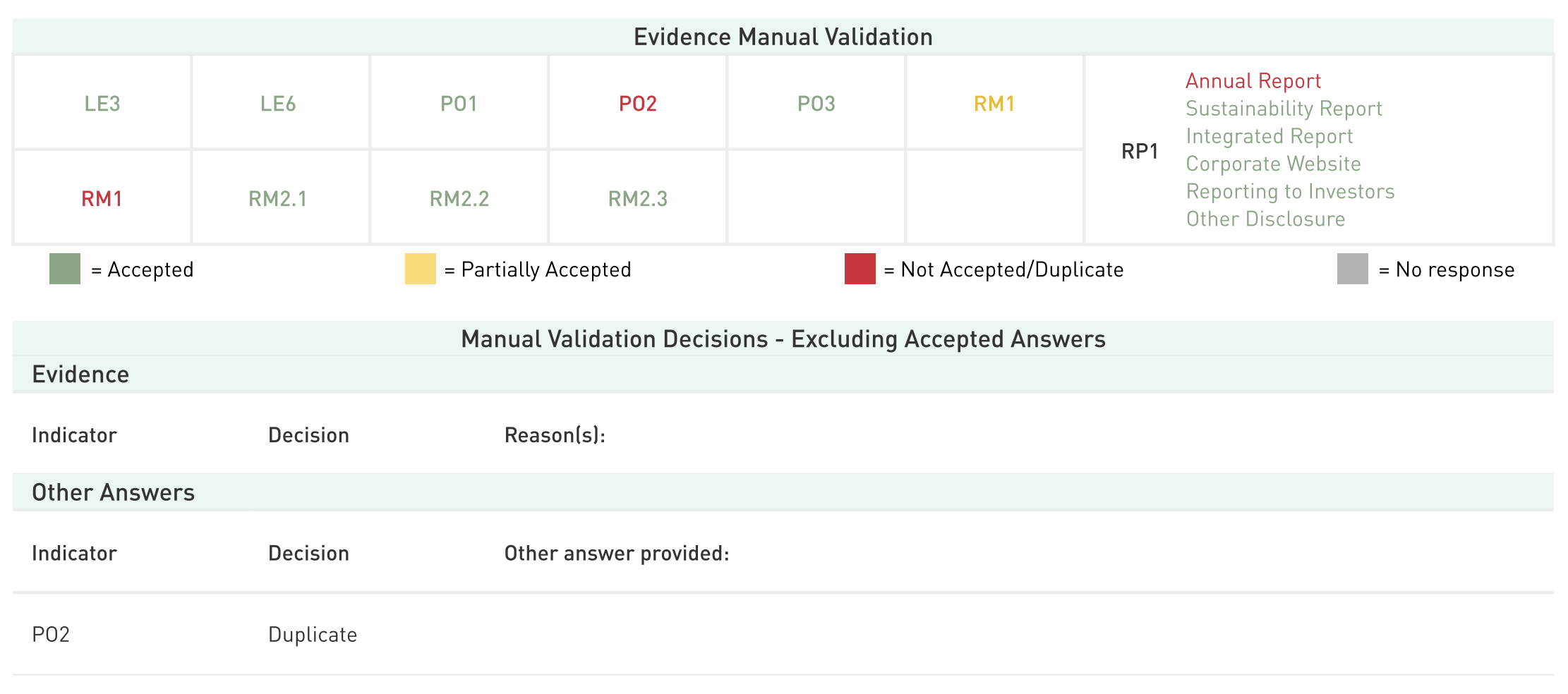1568x694 pixels.
Task: Select the LE3 indicator cell
Action: point(102,104)
